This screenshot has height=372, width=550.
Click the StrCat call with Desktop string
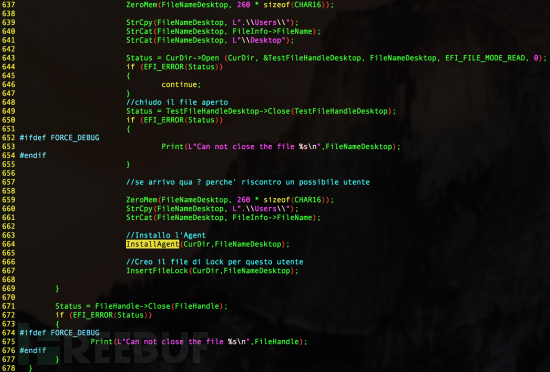point(210,40)
